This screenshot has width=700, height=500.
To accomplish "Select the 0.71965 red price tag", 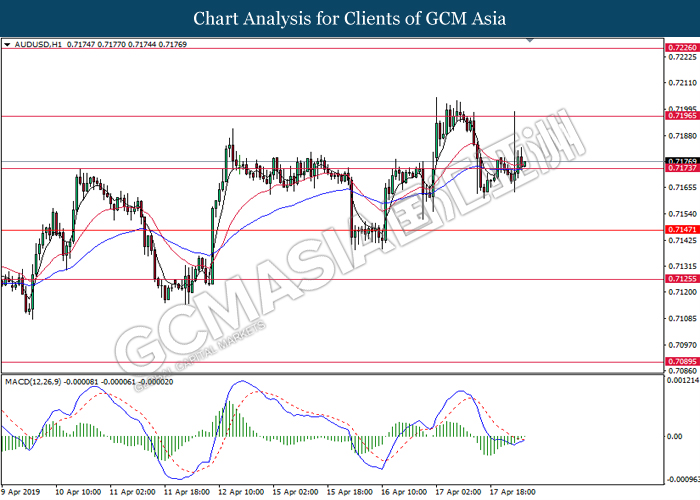I will coord(680,116).
